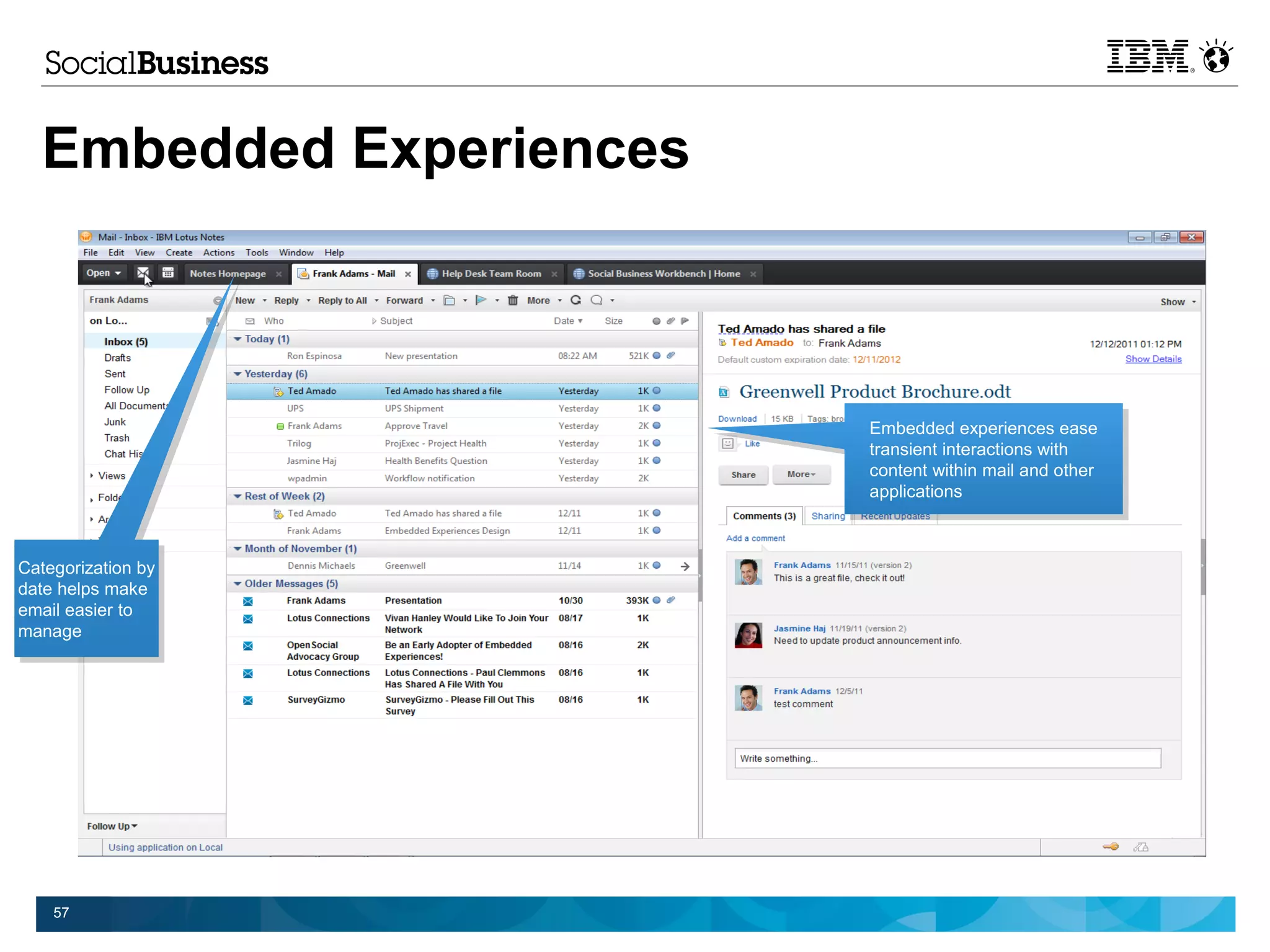Open the Create menu
Screen dimensions: 1270x952
pyautogui.click(x=179, y=253)
